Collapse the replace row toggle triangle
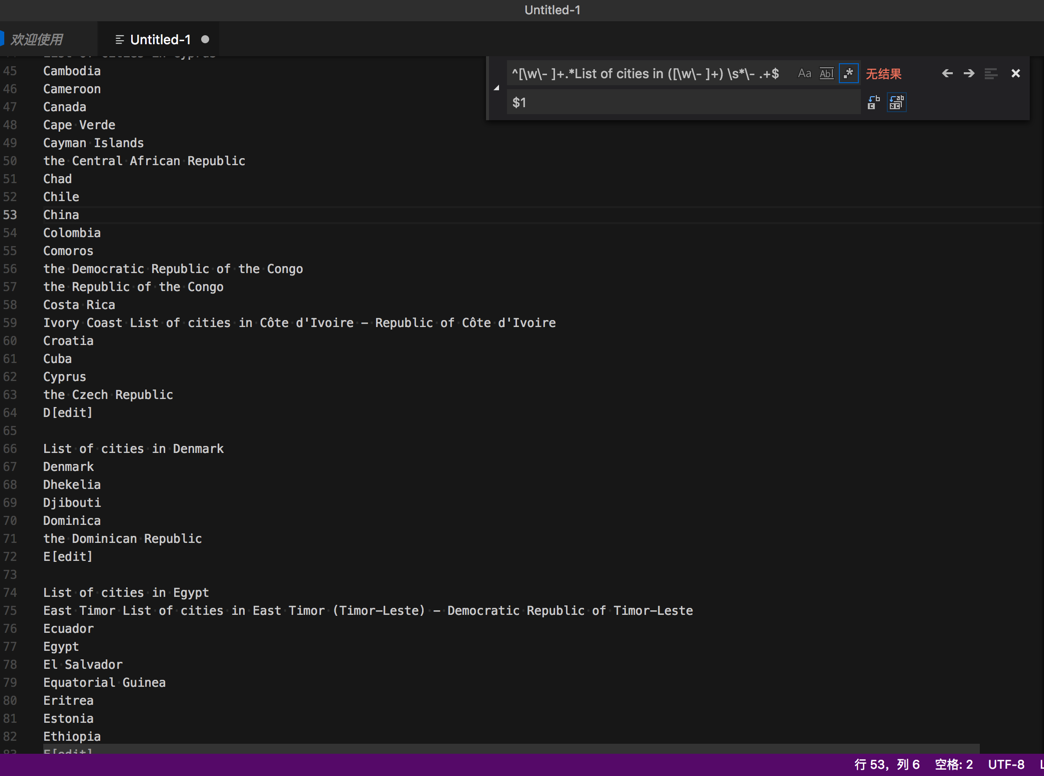This screenshot has height=776, width=1044. tap(497, 88)
